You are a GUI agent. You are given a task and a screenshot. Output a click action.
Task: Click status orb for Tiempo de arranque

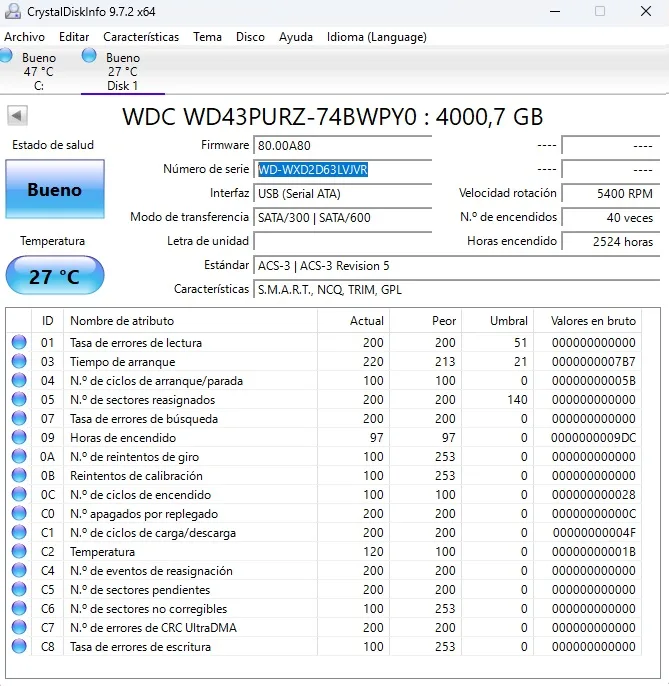[x=19, y=361]
